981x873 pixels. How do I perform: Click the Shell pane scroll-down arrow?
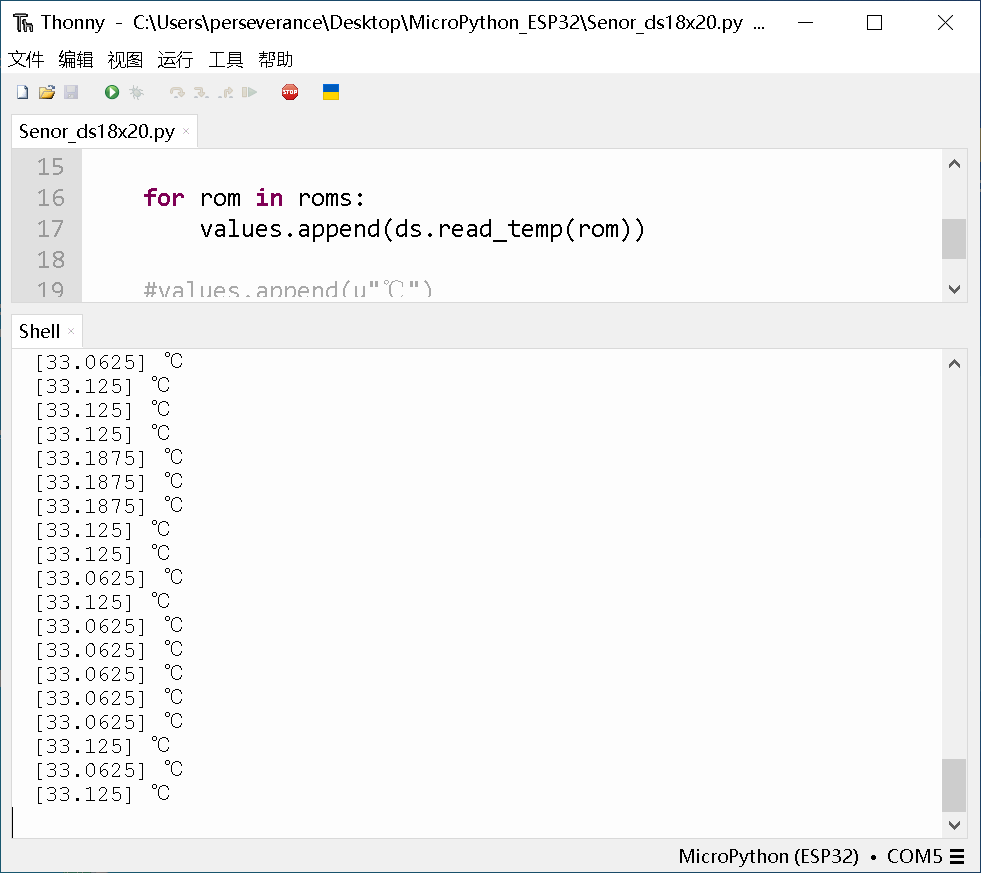click(954, 825)
